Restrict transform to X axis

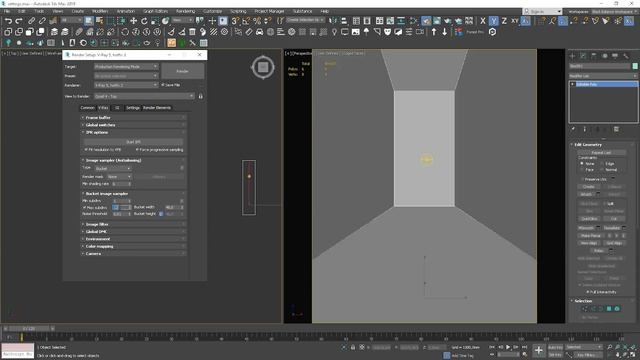coord(483,21)
